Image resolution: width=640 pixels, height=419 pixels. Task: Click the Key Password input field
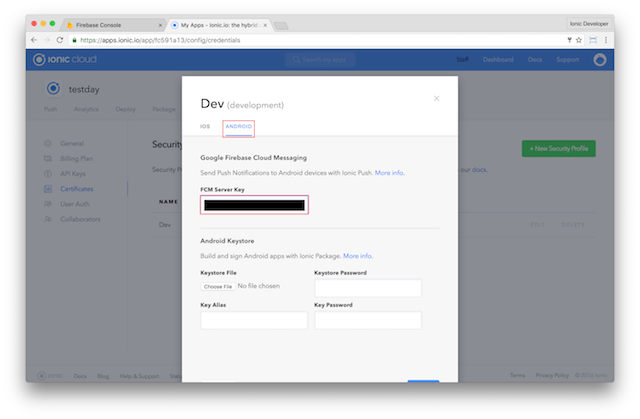[x=367, y=320]
